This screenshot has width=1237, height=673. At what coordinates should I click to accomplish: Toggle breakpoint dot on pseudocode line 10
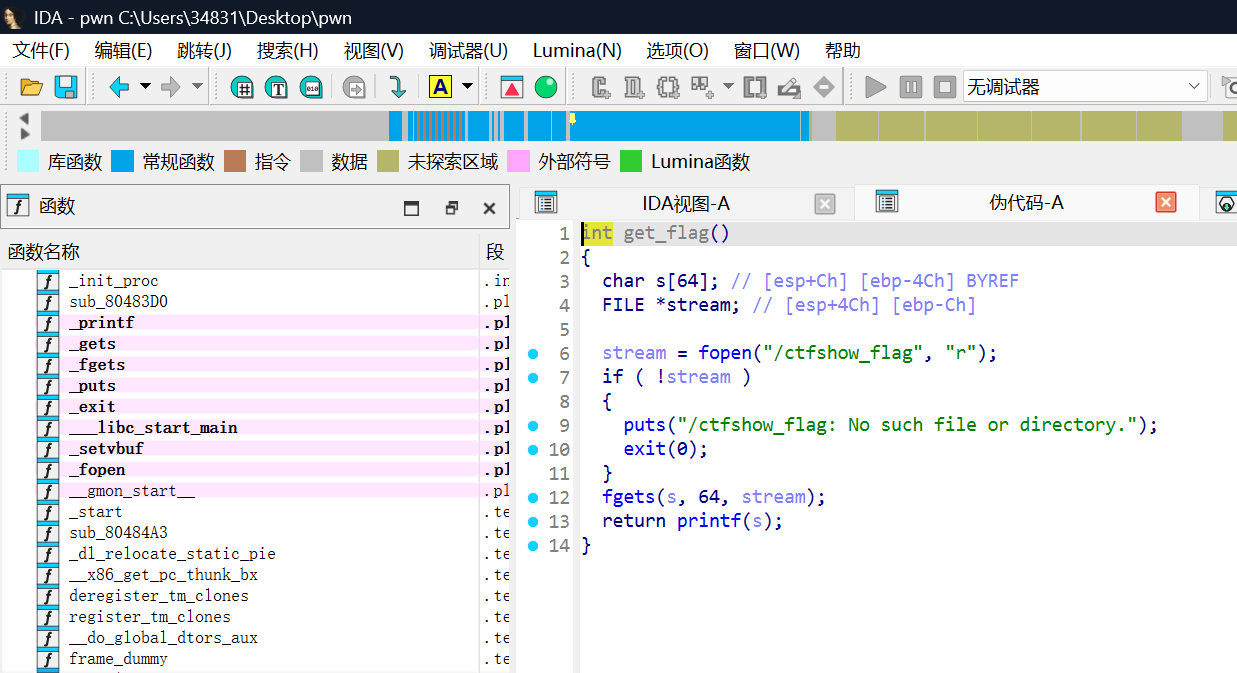point(533,449)
